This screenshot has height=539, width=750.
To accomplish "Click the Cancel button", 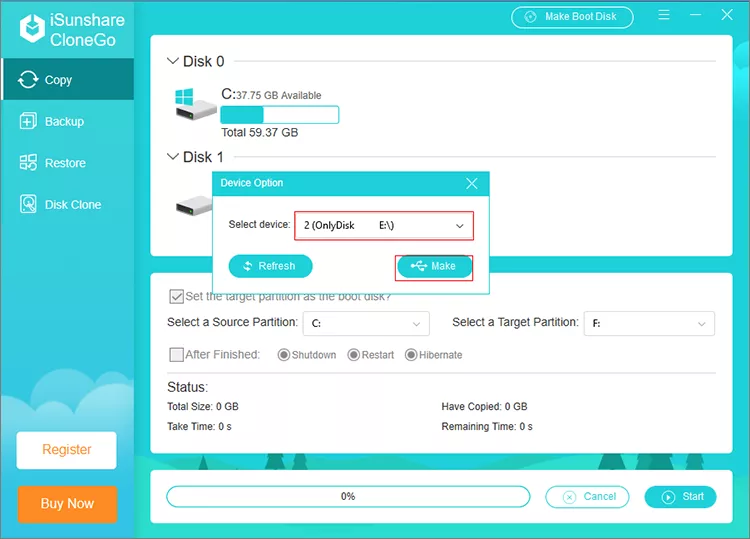I will click(587, 497).
